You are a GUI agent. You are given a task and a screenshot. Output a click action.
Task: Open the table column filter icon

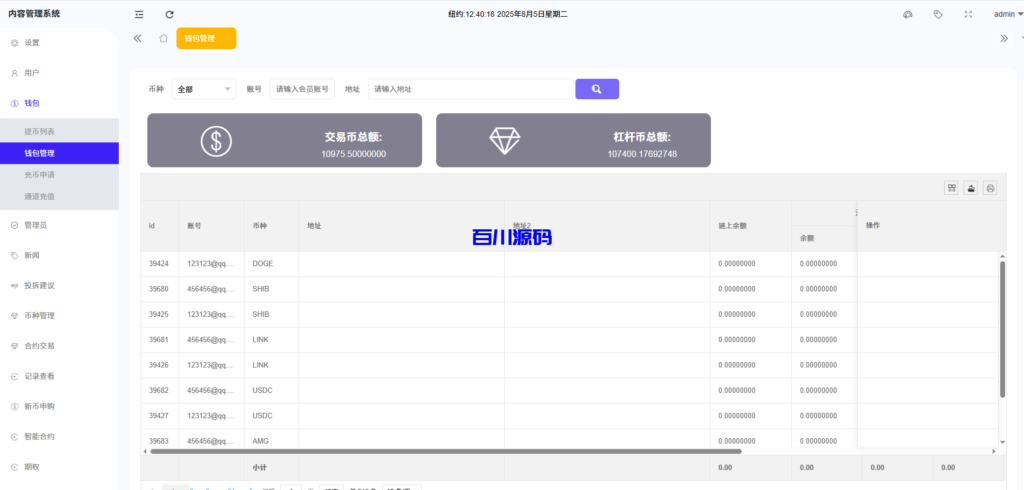tap(951, 188)
